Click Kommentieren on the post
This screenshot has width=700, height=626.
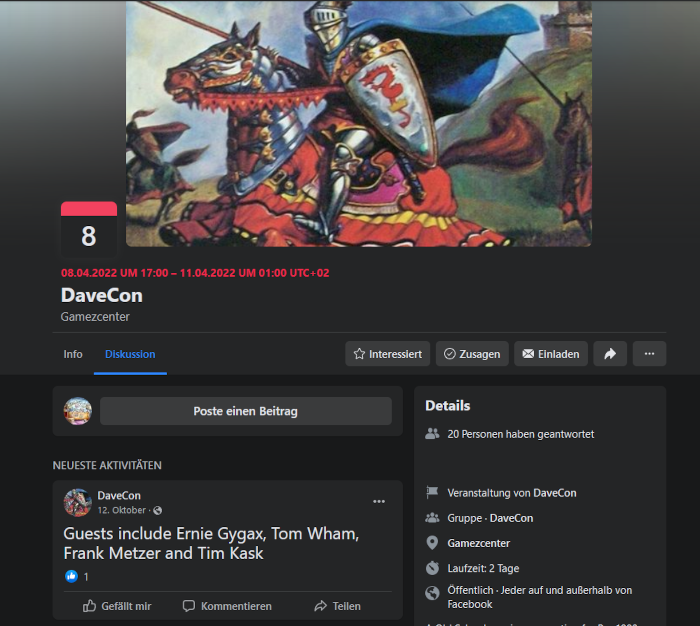coord(227,606)
